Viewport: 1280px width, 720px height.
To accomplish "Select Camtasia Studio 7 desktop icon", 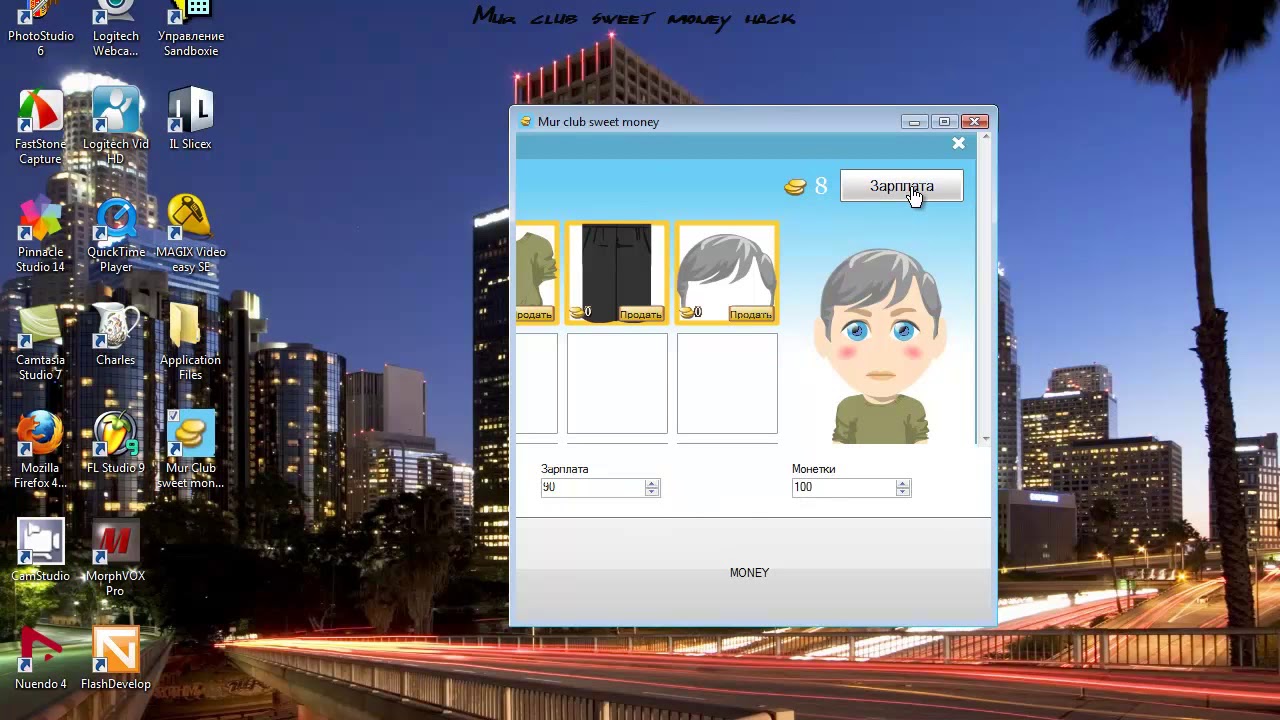I will 41,342.
